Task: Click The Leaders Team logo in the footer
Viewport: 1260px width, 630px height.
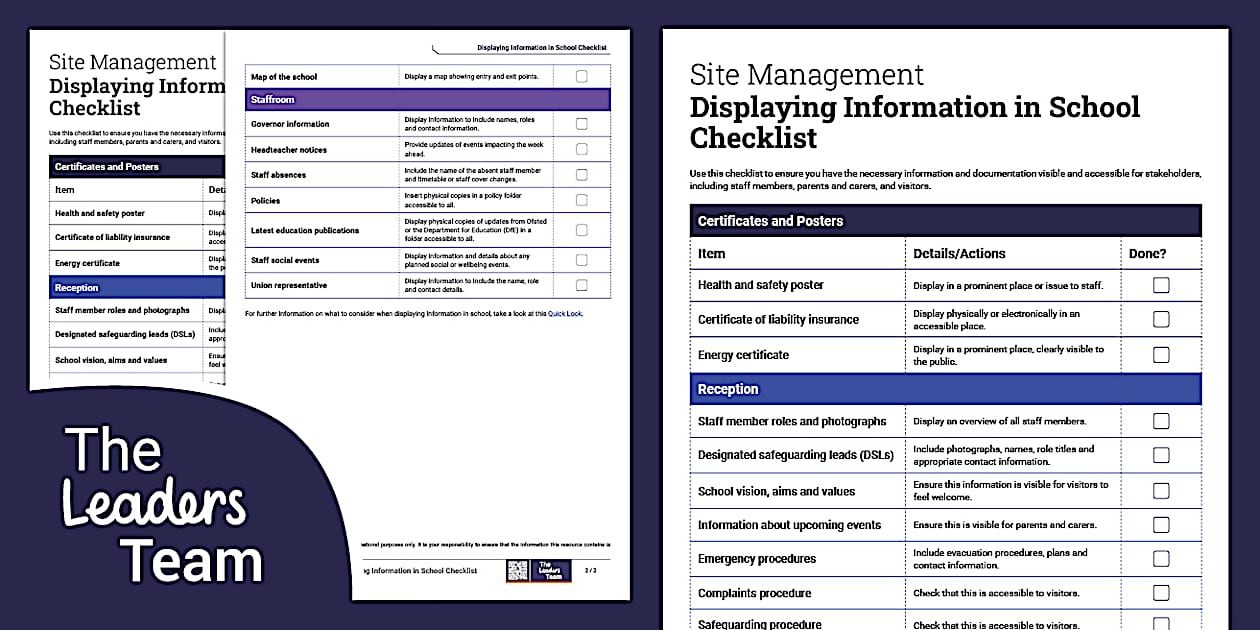Action: [x=549, y=571]
